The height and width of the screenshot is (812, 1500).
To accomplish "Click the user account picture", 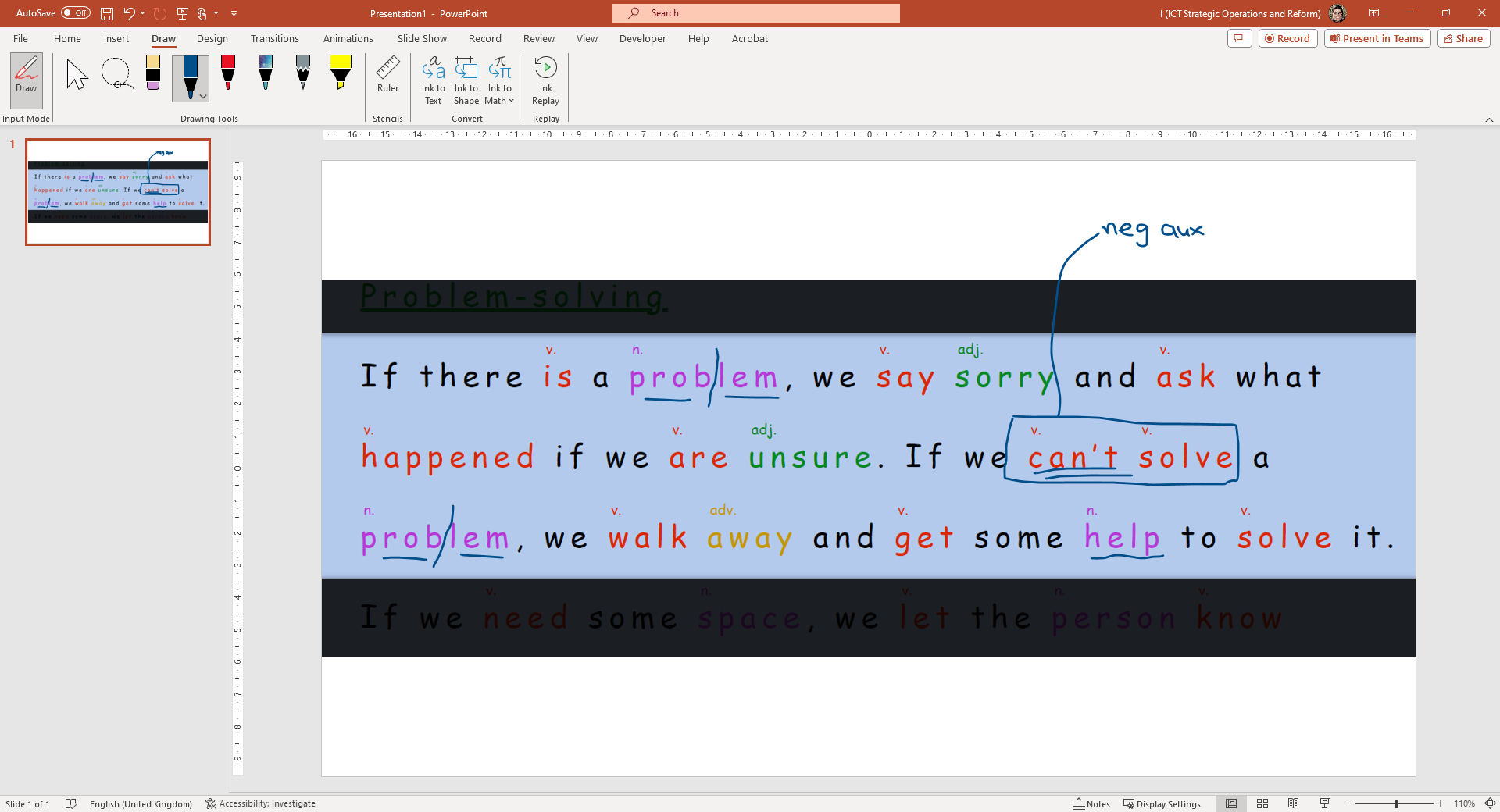I will point(1337,13).
